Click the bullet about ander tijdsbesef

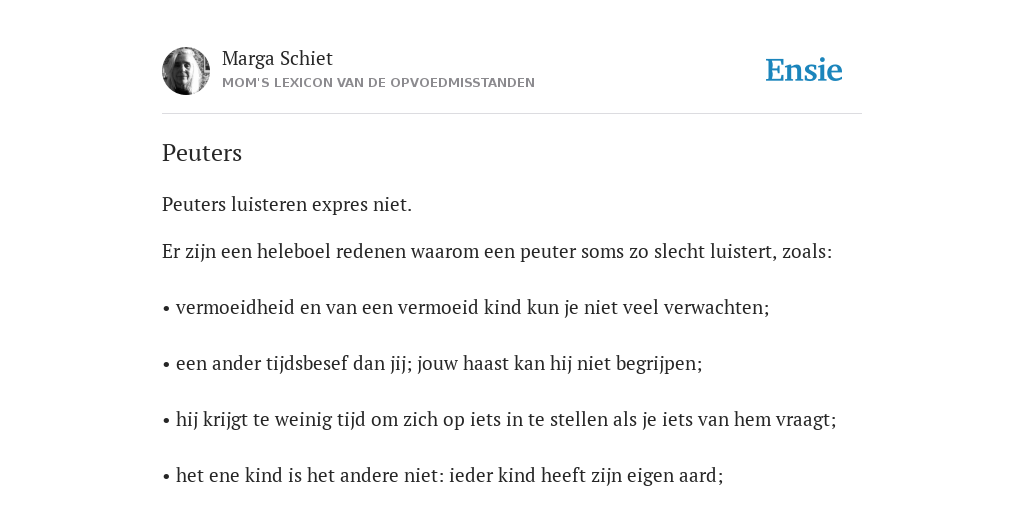[432, 363]
